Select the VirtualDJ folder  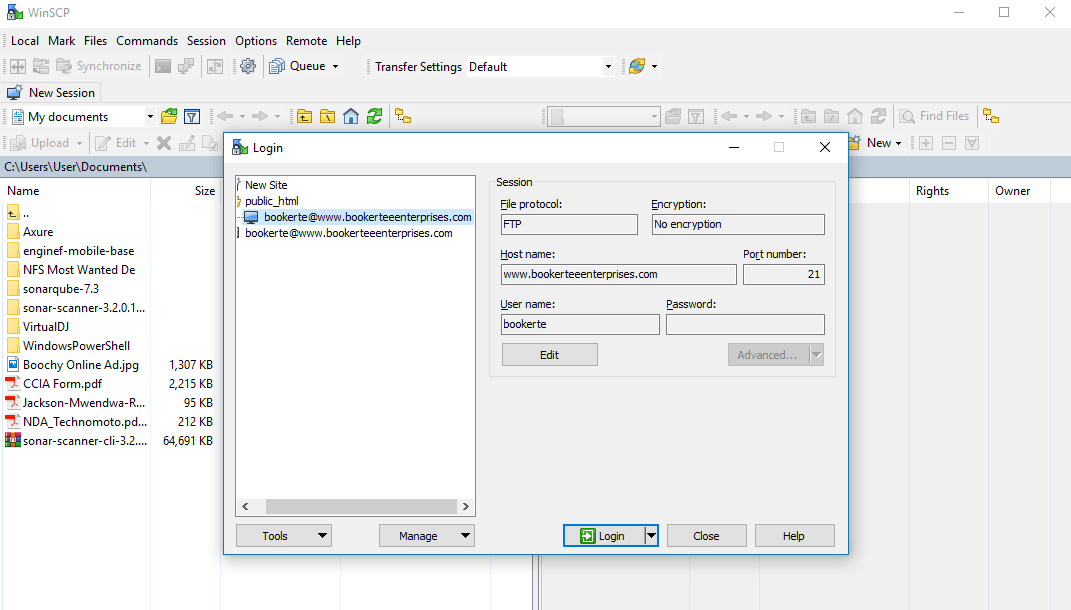click(x=46, y=327)
